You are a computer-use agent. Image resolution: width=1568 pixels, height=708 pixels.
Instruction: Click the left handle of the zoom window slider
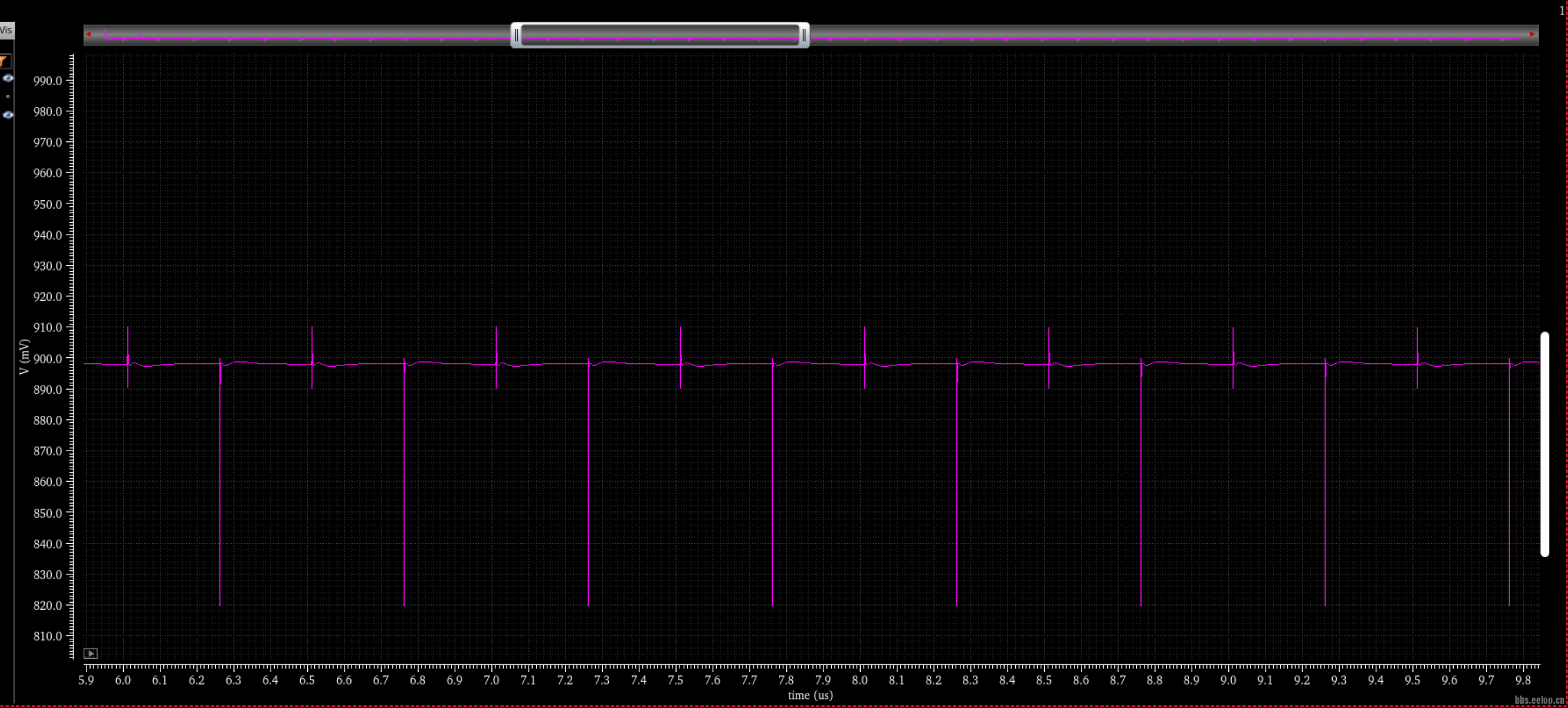pos(516,35)
